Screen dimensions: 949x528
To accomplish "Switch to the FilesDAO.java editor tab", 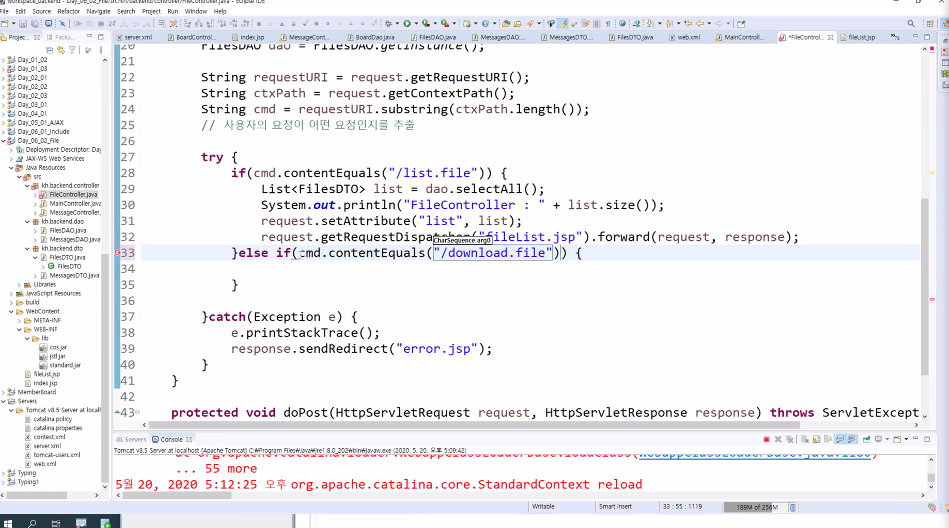I will pos(433,37).
